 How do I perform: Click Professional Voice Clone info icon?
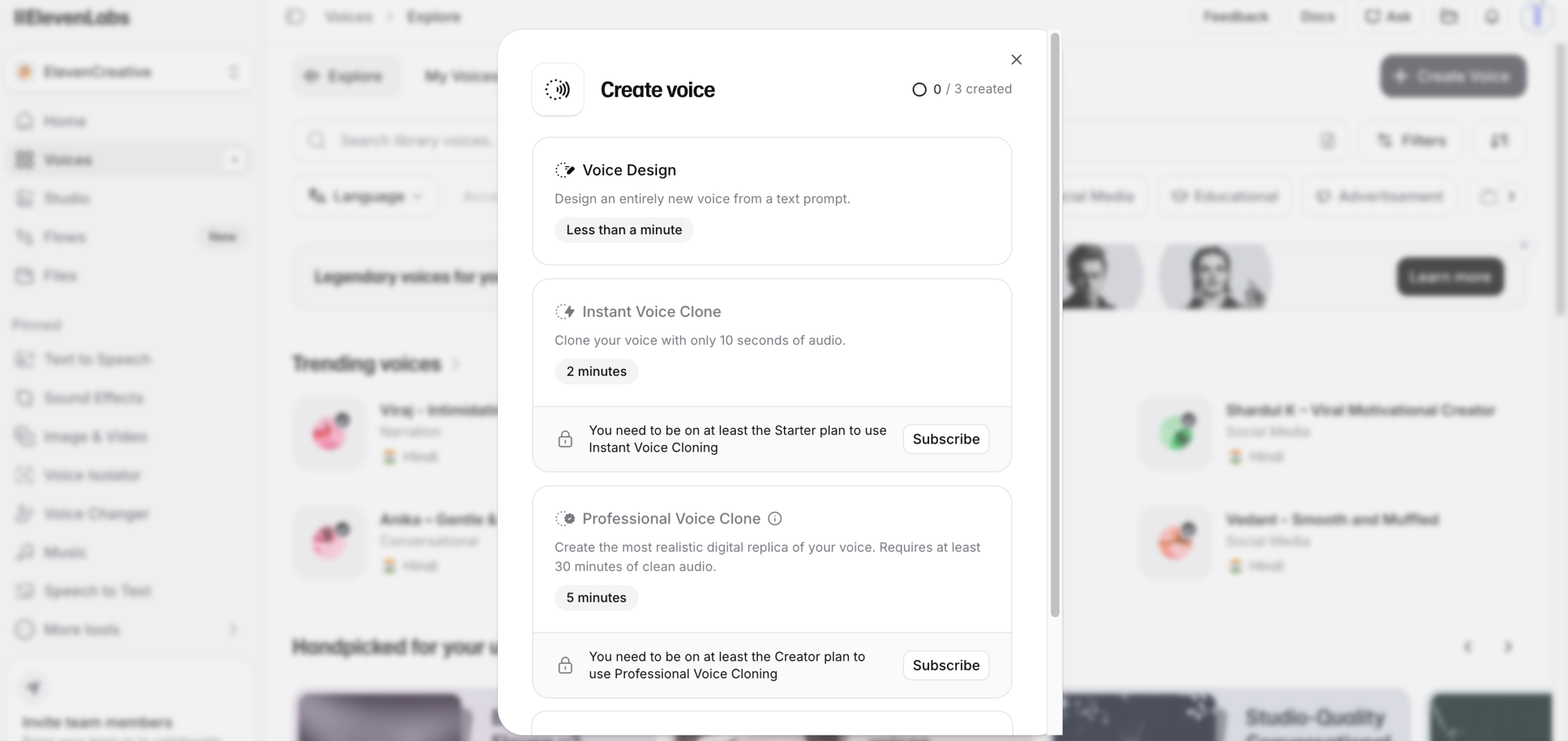pos(775,519)
